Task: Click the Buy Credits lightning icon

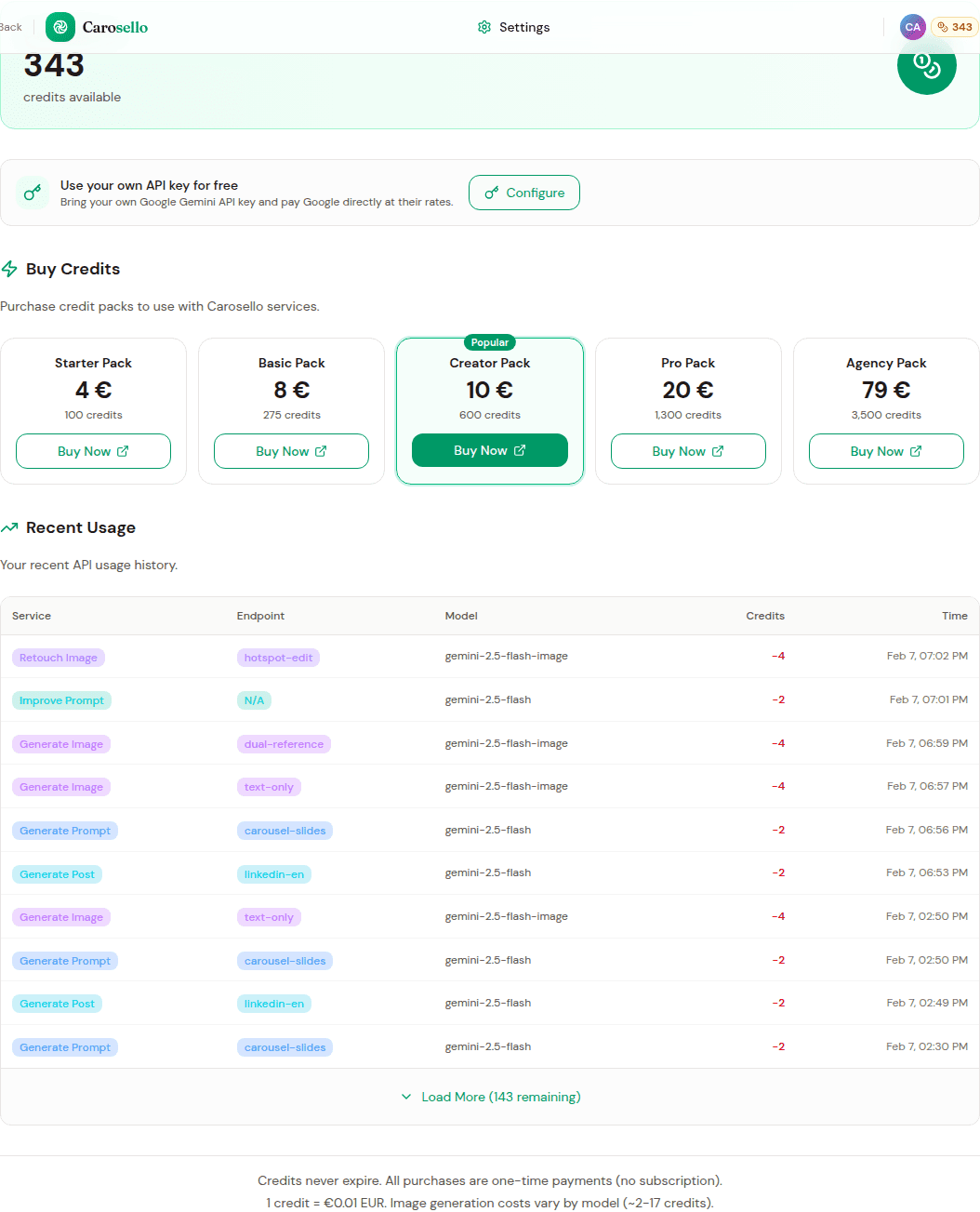Action: point(9,269)
